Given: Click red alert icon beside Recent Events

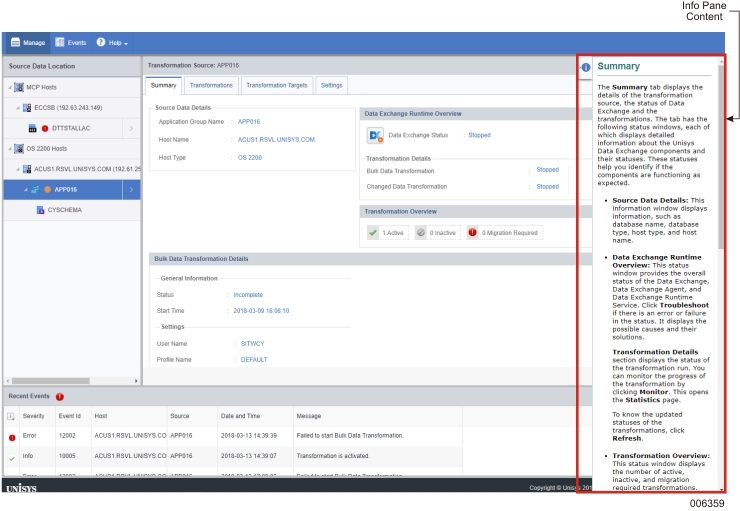Looking at the screenshot, I should pyautogui.click(x=59, y=397).
